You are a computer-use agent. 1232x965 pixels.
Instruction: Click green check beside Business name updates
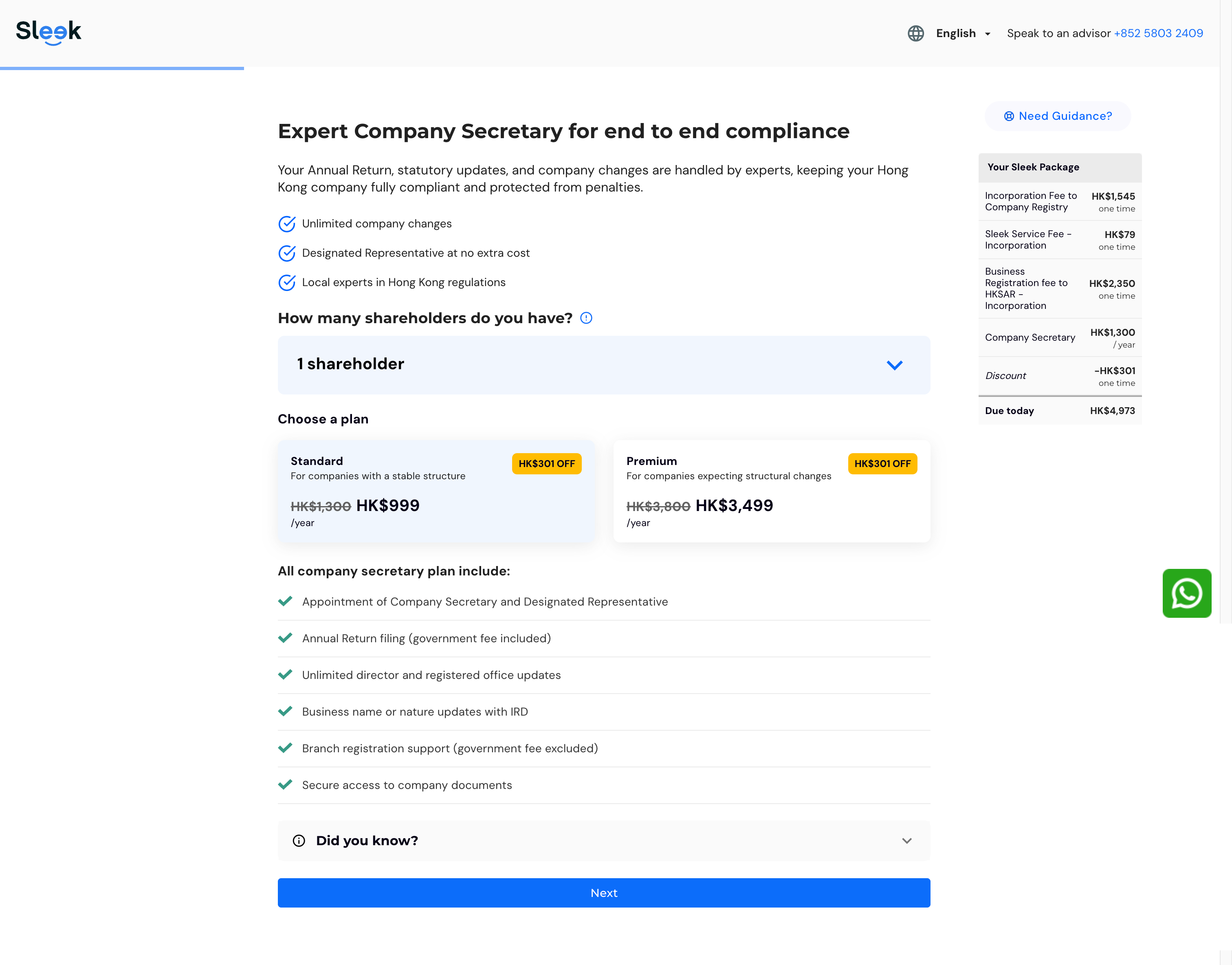[285, 711]
